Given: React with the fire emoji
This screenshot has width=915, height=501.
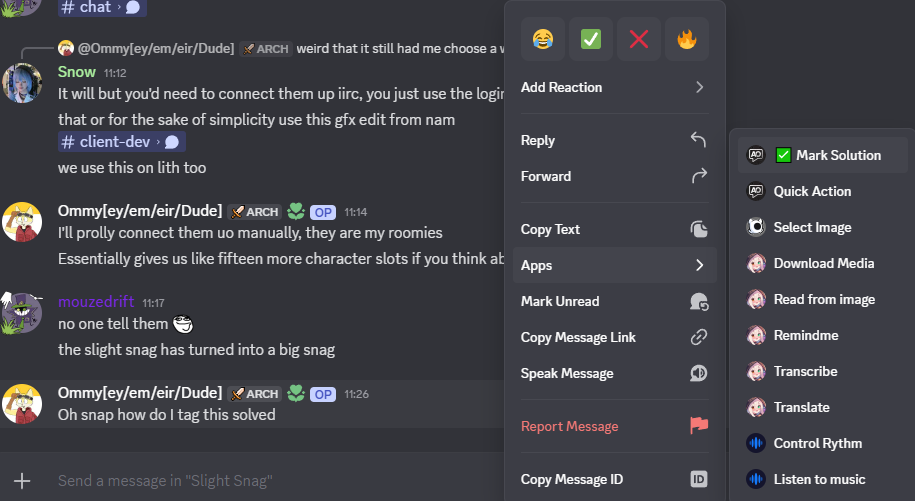Looking at the screenshot, I should pyautogui.click(x=687, y=40).
